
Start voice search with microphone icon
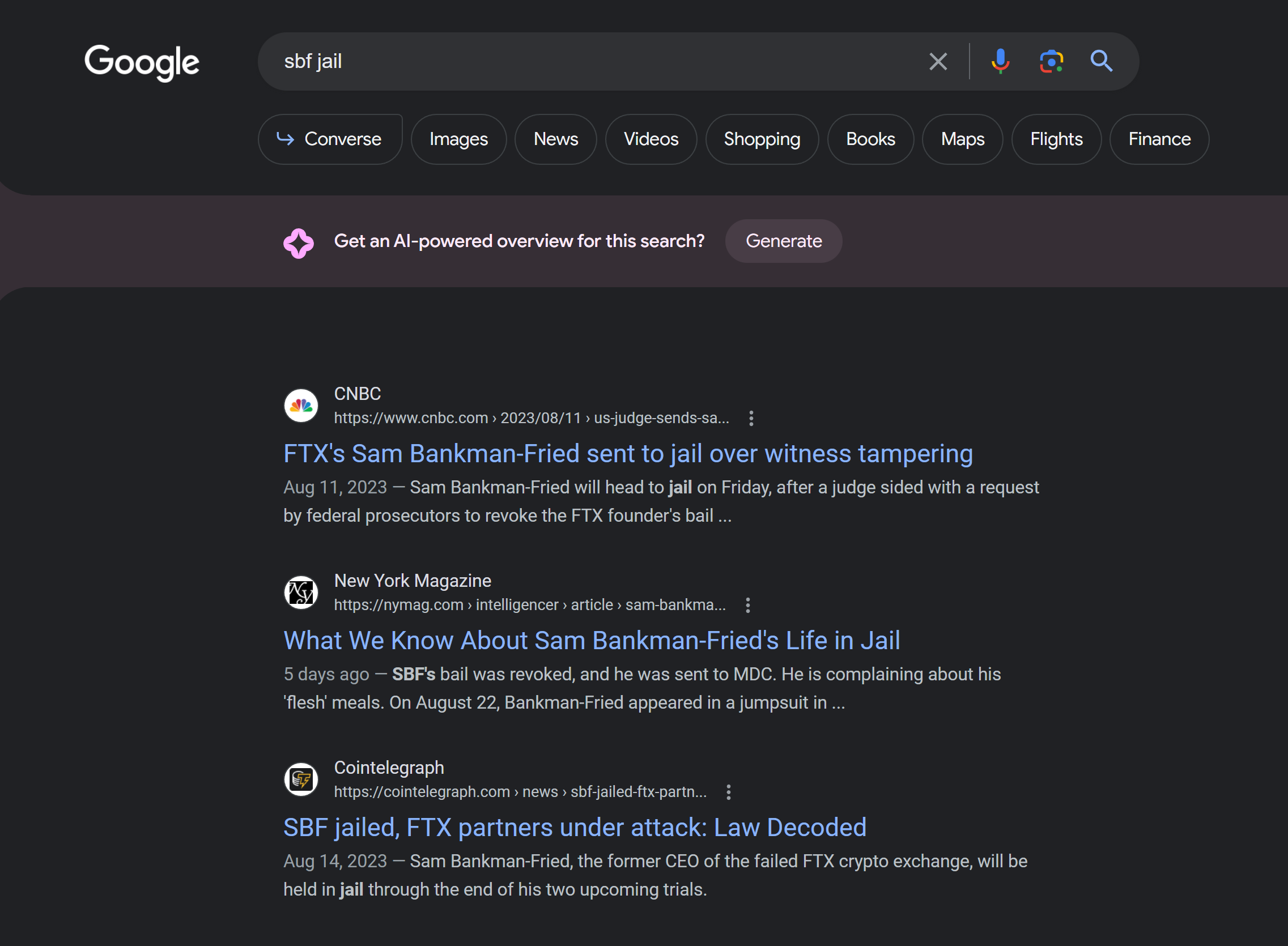point(1000,61)
